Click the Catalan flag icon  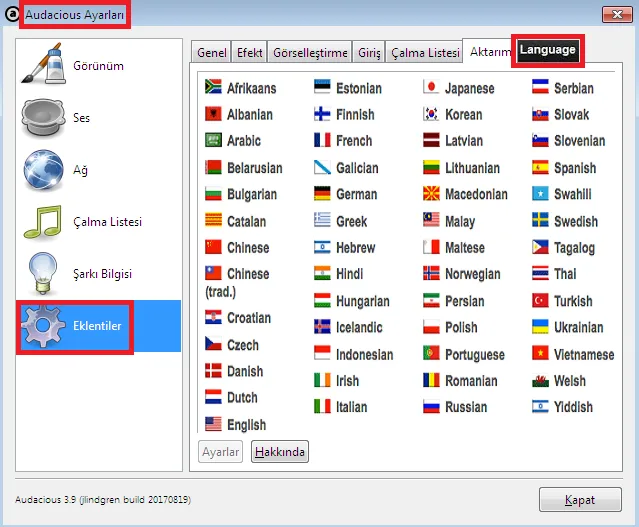click(x=213, y=221)
